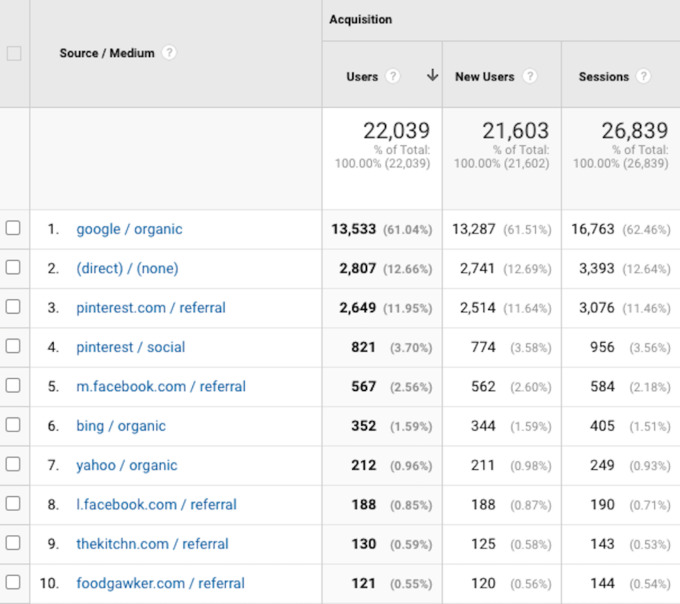Click the Acquisition group header
Screen dimensions: 680x604
[x=360, y=20]
